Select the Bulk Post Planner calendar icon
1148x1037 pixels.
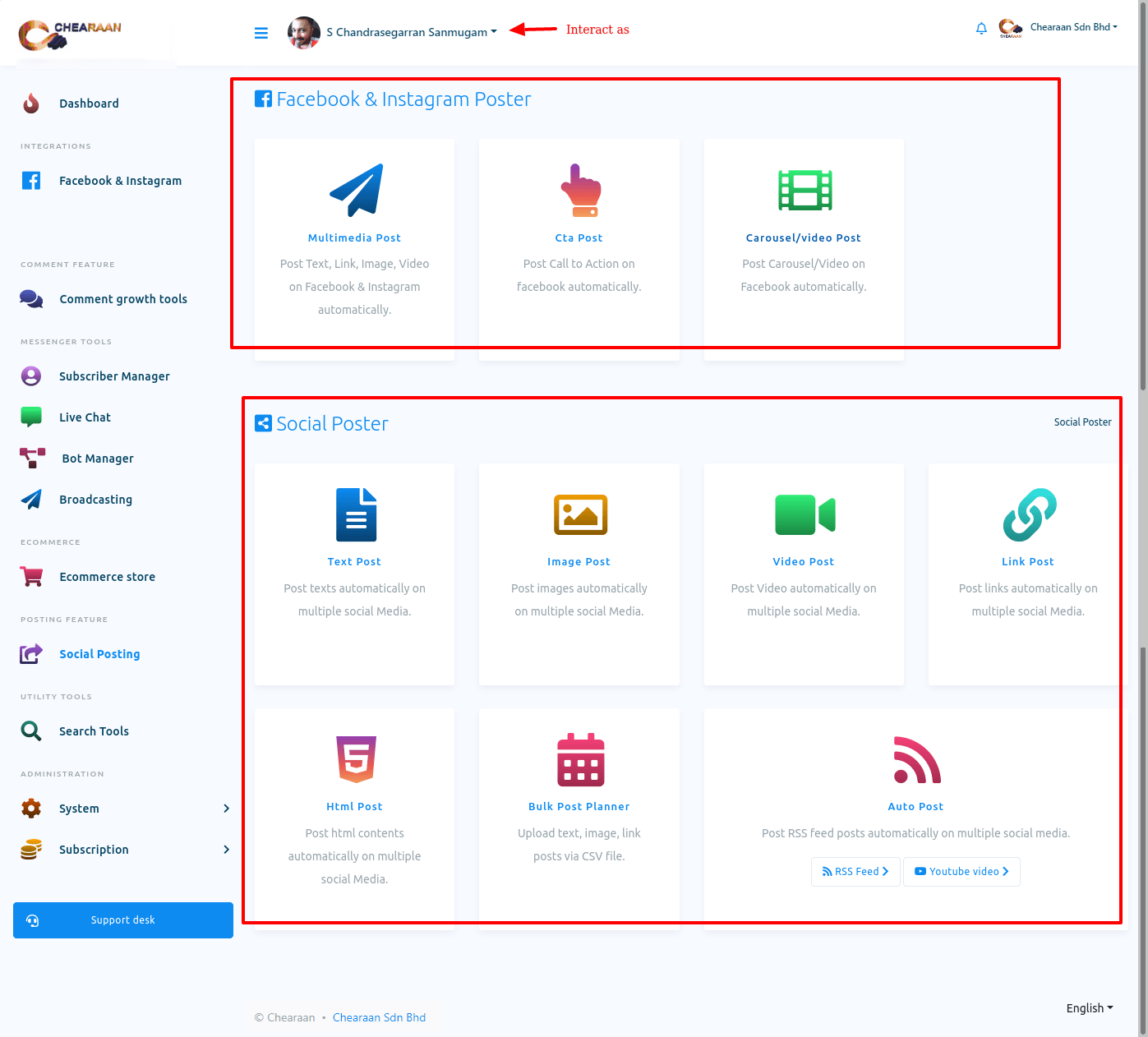580,759
